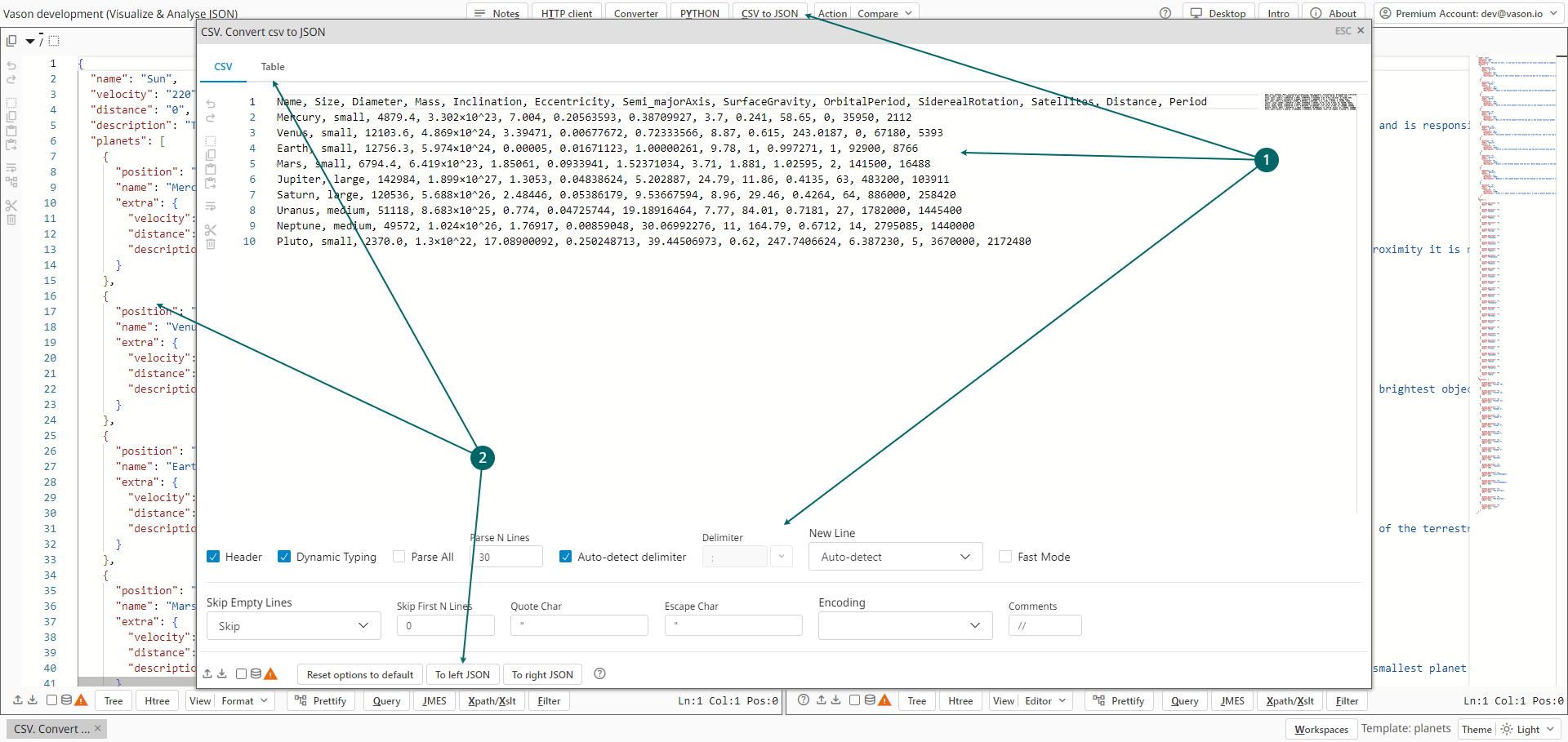This screenshot has width=1568, height=742.
Task: Click left editor Prettify button
Action: [x=322, y=700]
